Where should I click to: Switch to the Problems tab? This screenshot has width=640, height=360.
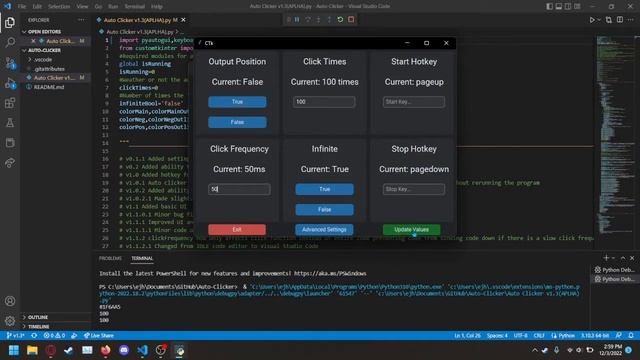click(110, 258)
